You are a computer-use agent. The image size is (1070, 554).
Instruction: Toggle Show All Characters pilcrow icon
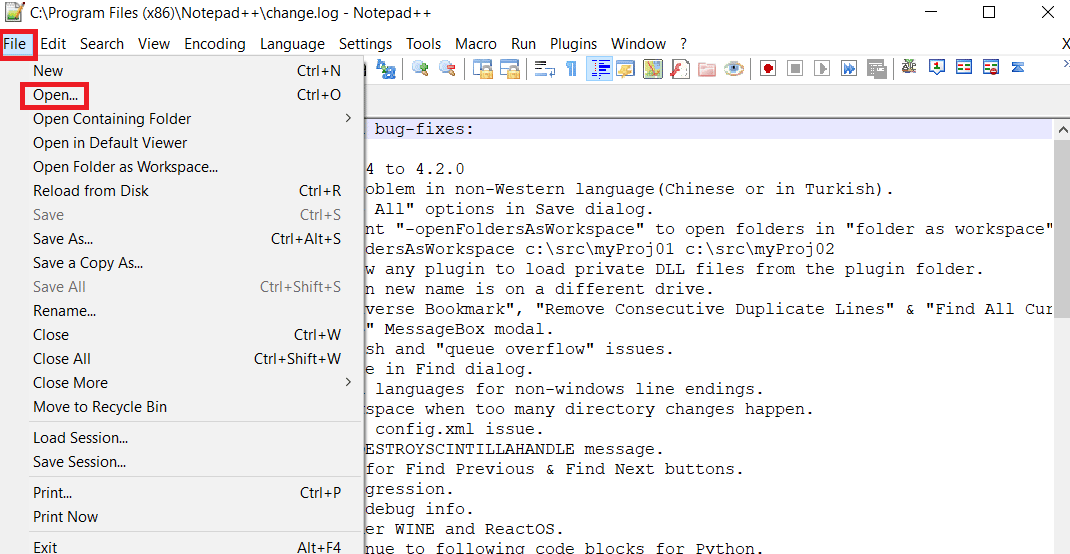(571, 68)
